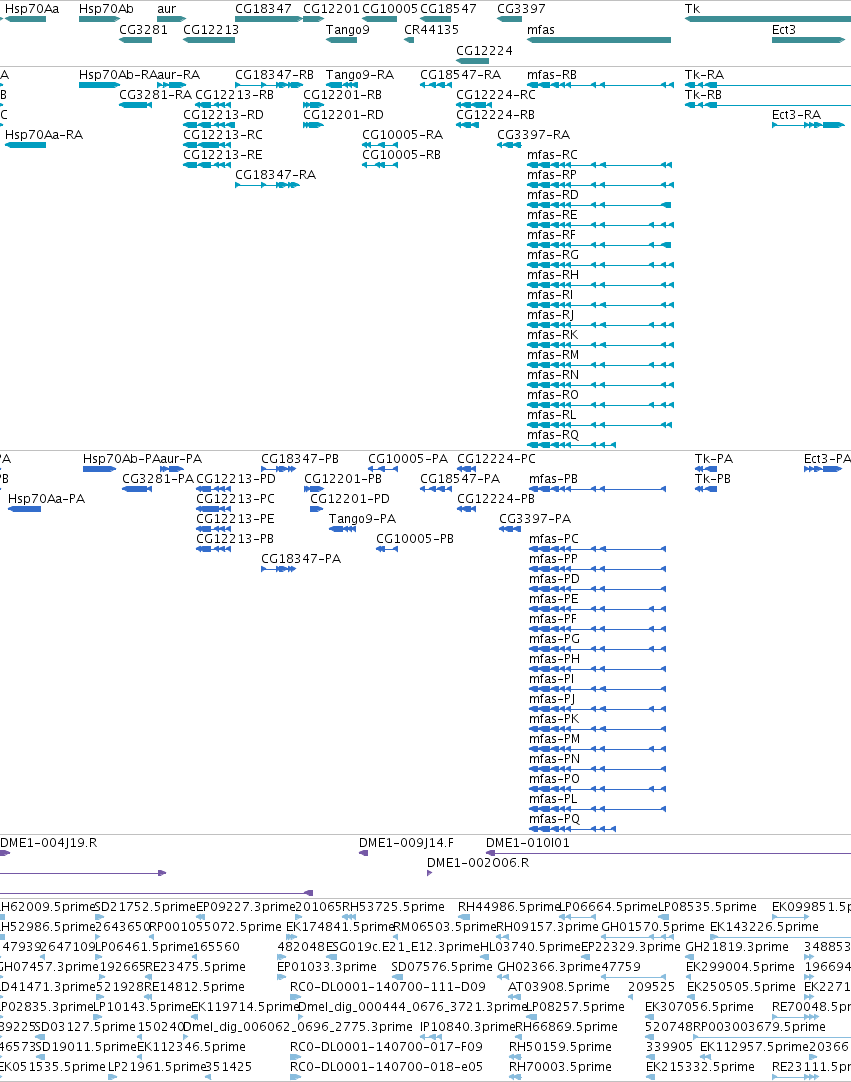Select the mfas-PB protein label
Image resolution: width=851 pixels, height=1082 pixels.
tap(554, 479)
